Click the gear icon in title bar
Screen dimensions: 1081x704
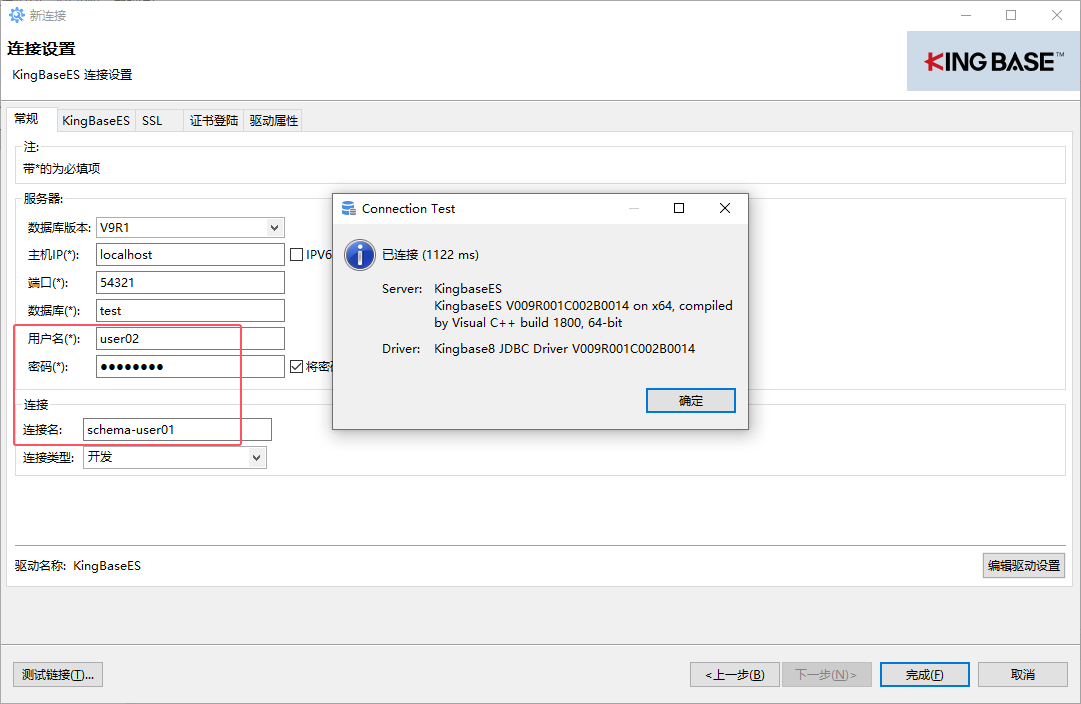16,15
